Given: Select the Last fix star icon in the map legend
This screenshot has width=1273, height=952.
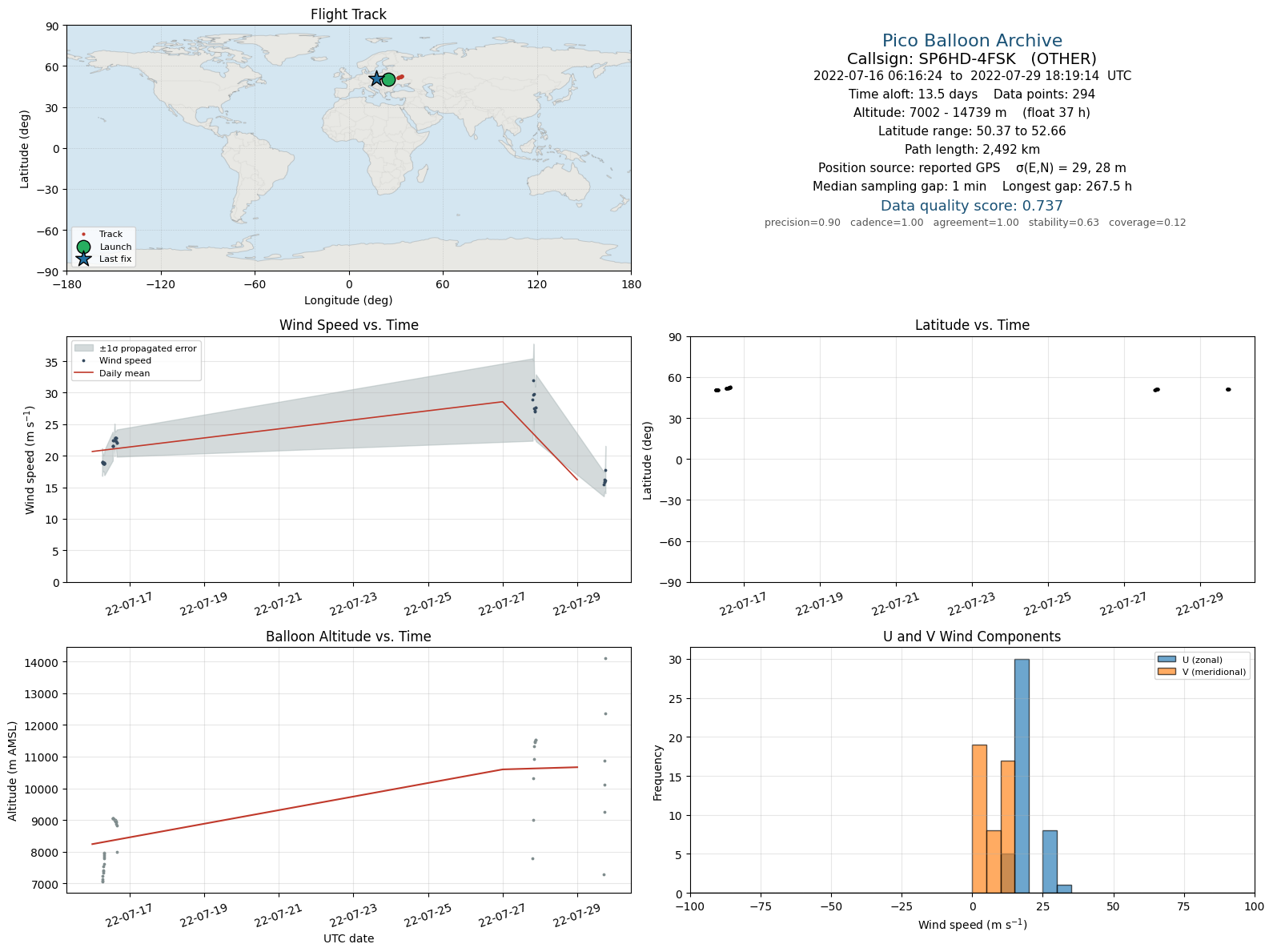Looking at the screenshot, I should [83, 259].
